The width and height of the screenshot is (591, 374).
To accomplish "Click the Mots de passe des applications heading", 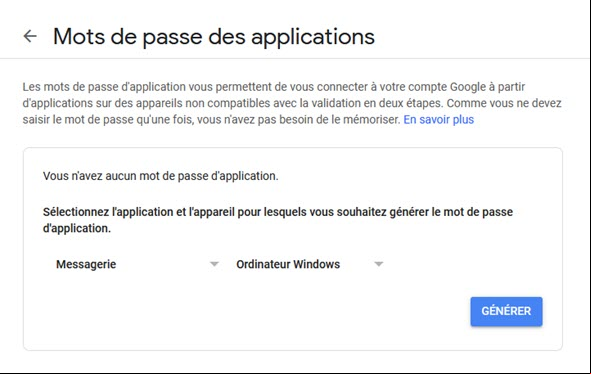I will click(214, 37).
